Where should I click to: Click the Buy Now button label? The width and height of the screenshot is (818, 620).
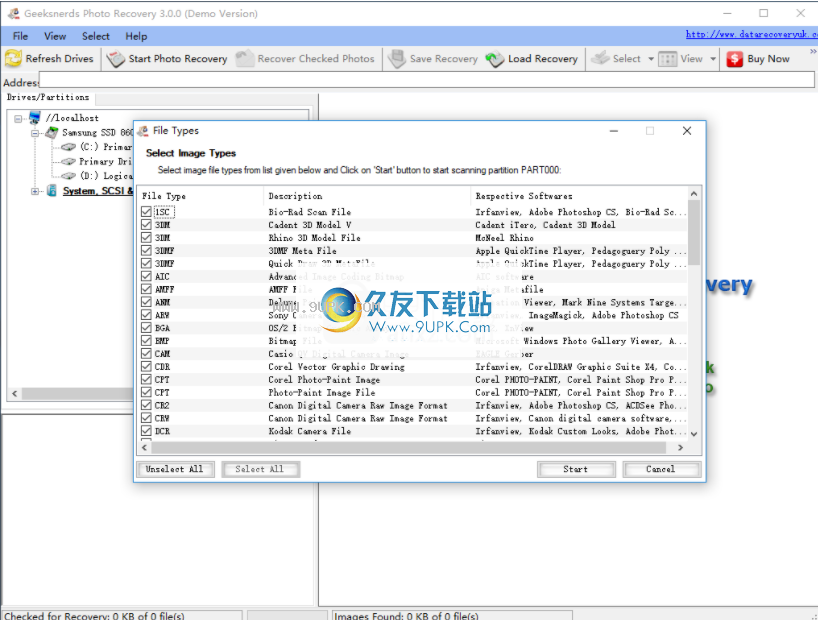point(768,59)
